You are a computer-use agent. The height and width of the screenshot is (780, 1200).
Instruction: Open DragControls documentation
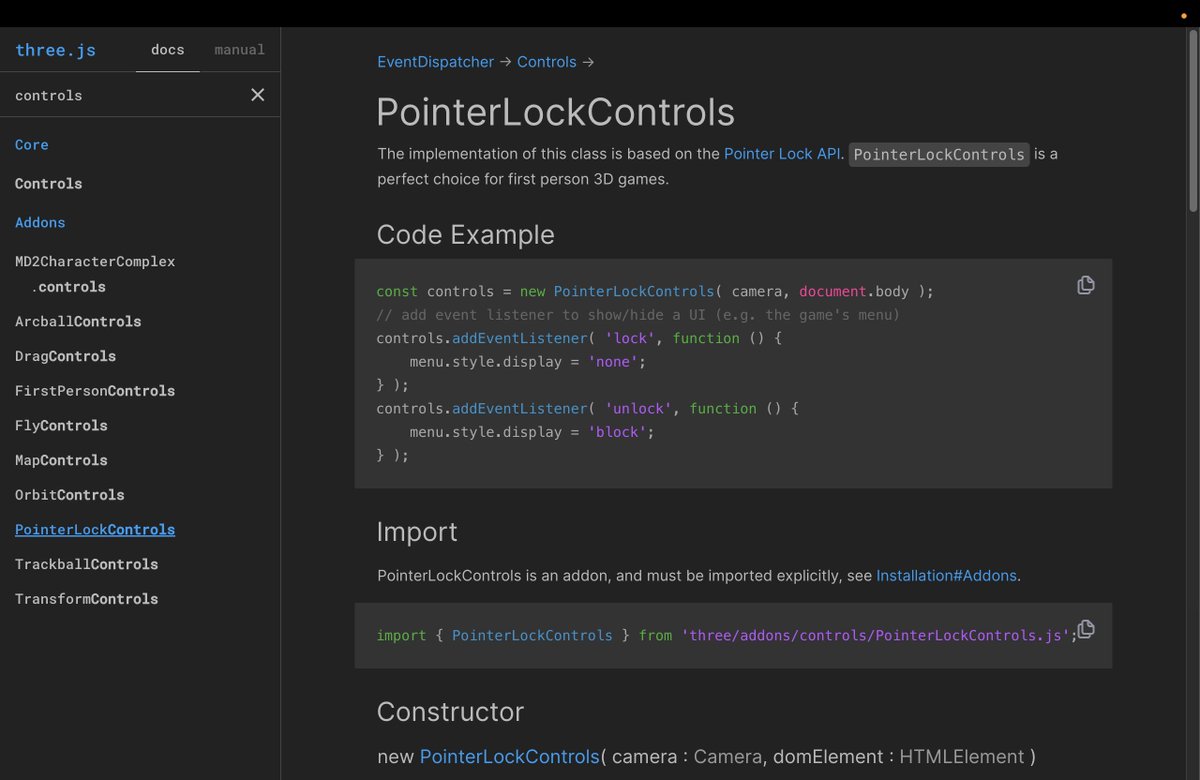(x=66, y=356)
